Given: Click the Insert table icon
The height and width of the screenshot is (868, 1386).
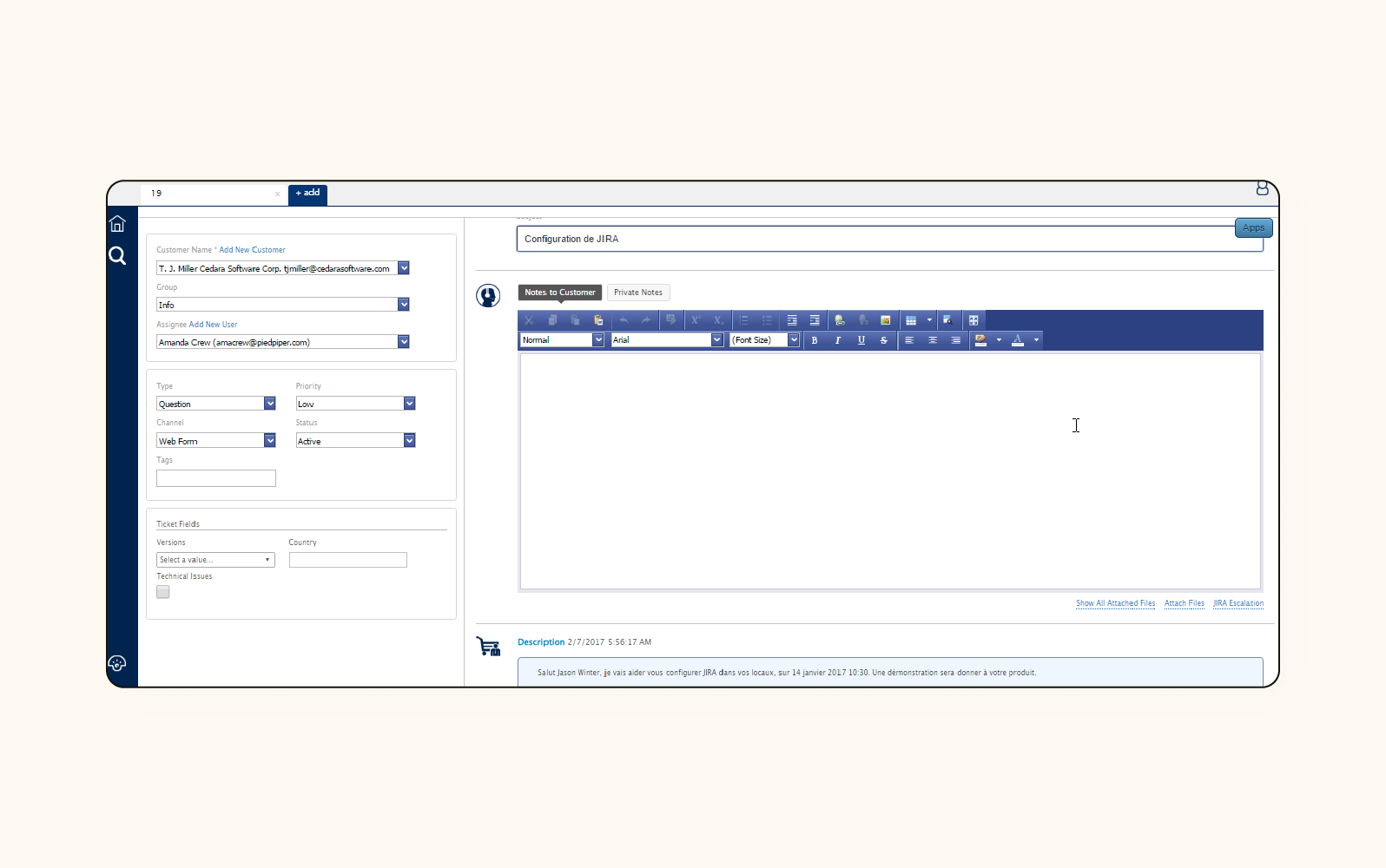Looking at the screenshot, I should (911, 320).
